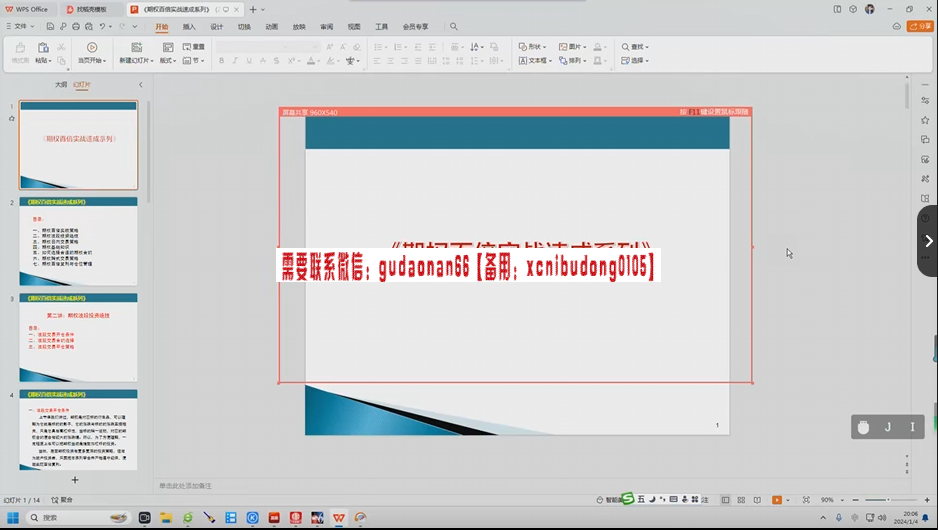Click the 当页开始 slideshow play icon
Screen dimensions: 938x530
(x=92, y=47)
